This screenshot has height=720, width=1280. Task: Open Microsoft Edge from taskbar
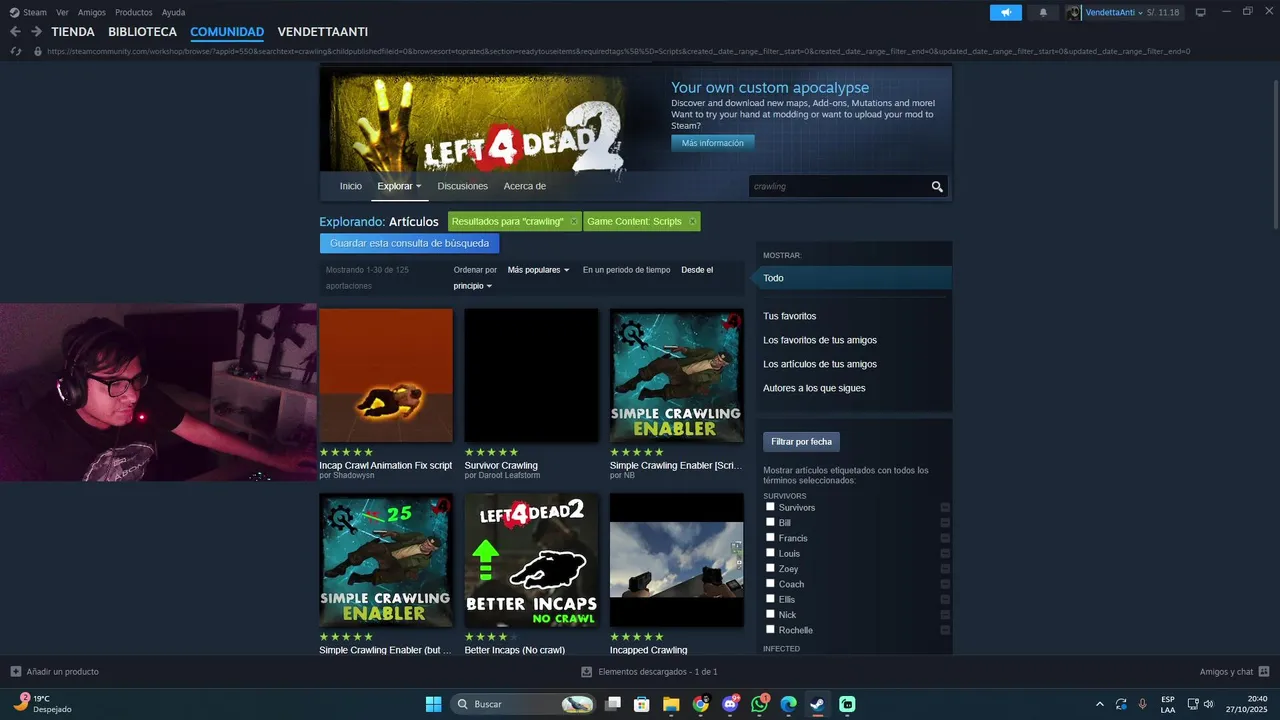(x=788, y=704)
